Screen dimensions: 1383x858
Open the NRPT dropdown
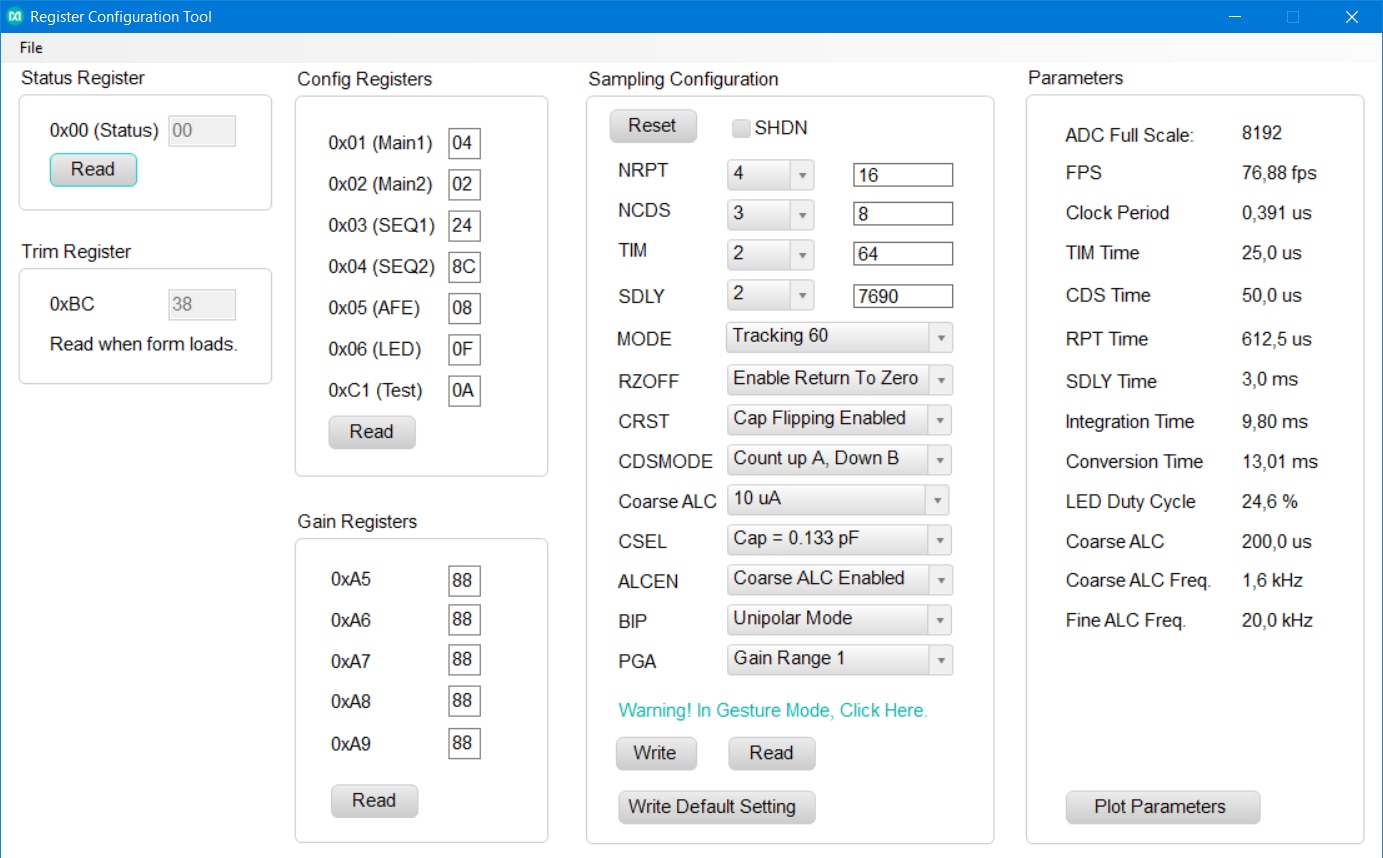pyautogui.click(x=770, y=175)
